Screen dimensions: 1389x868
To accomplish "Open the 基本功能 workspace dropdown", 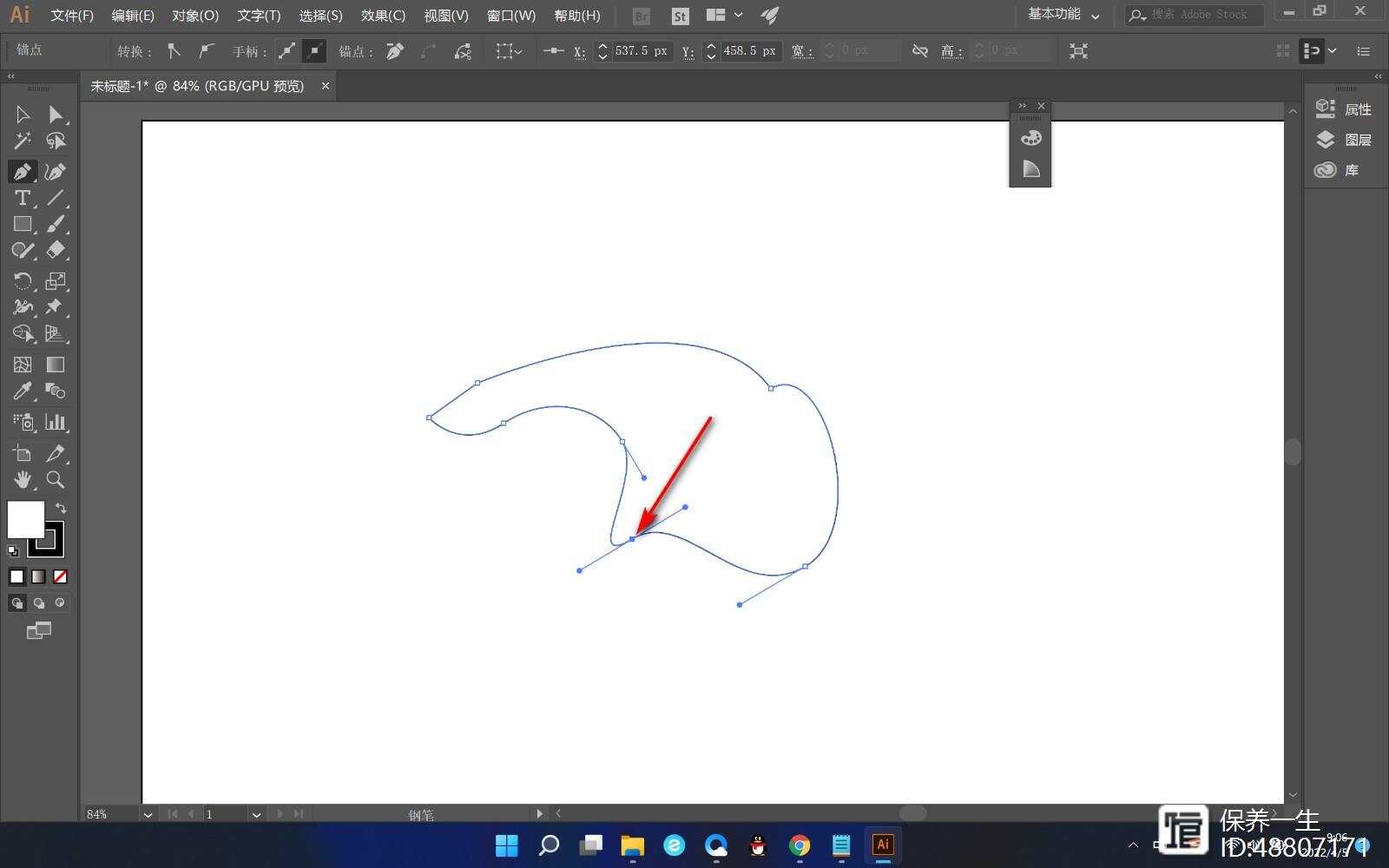I will tap(1063, 15).
